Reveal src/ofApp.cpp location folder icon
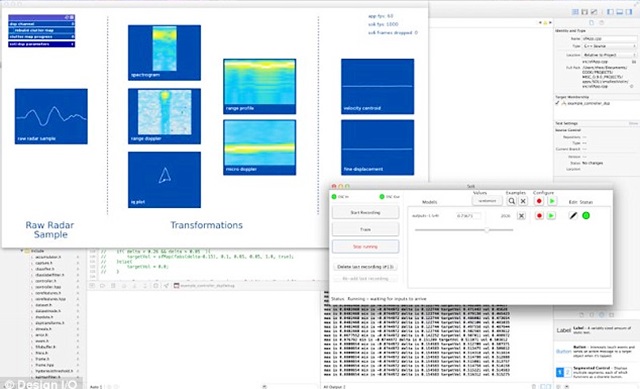The width and height of the screenshot is (640, 389). [634, 62]
